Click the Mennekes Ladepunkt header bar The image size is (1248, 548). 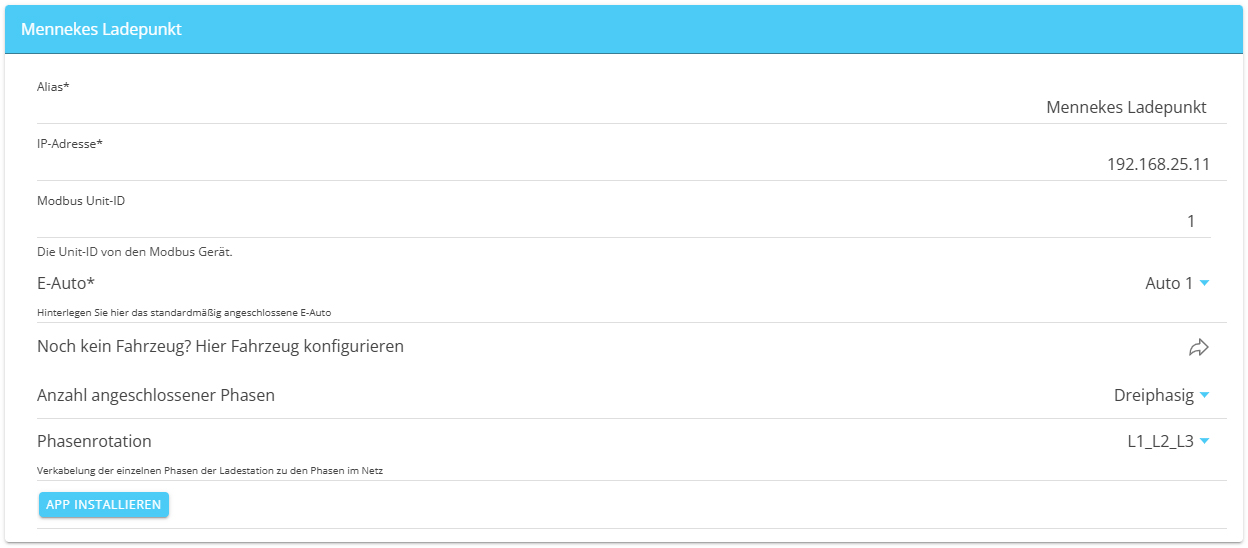tap(624, 29)
